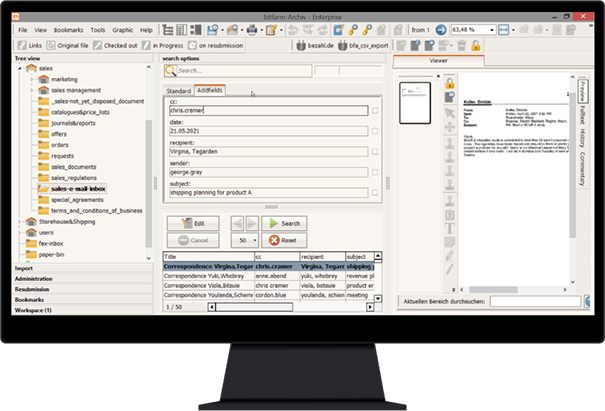Tick the checkbox next to subject field
The image size is (605, 411).
375,193
